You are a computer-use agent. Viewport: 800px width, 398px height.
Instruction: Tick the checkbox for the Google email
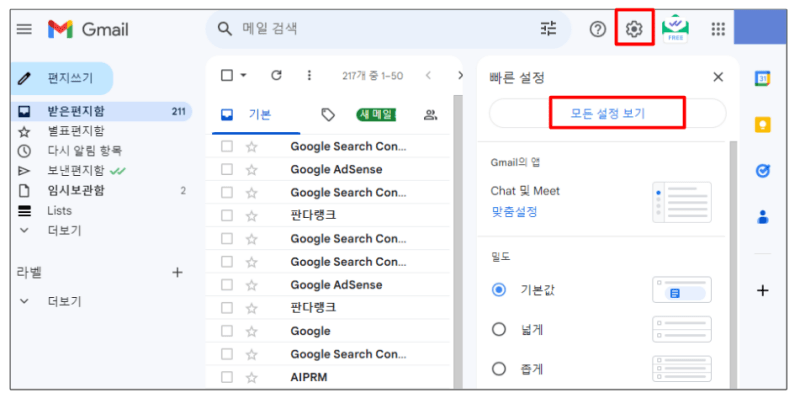click(227, 332)
